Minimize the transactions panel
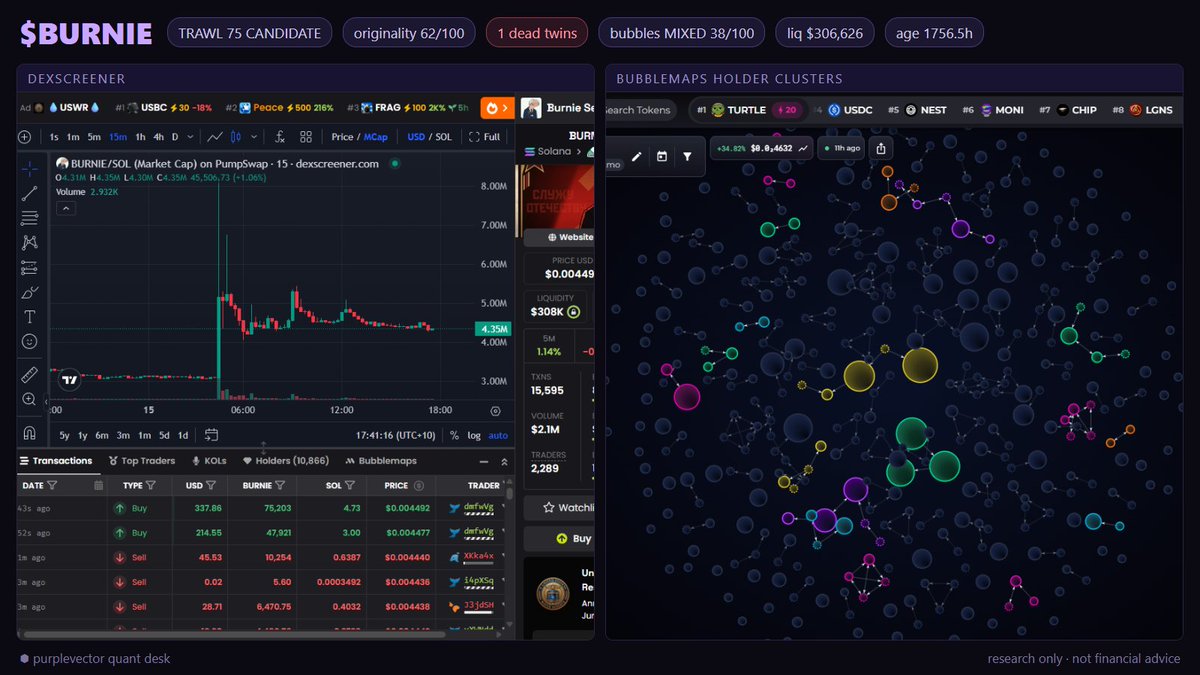This screenshot has height=675, width=1200. coord(484,462)
